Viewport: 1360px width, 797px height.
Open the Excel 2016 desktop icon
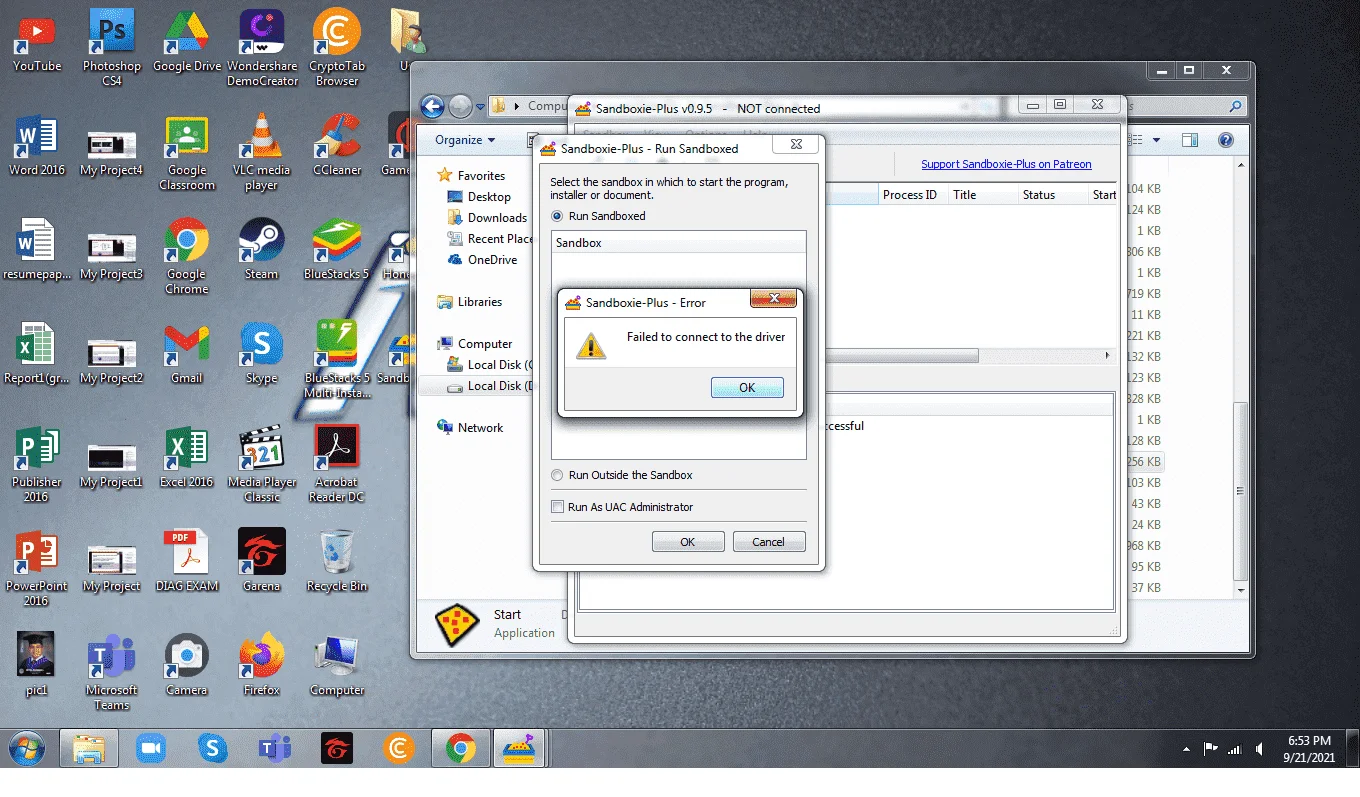click(x=186, y=458)
